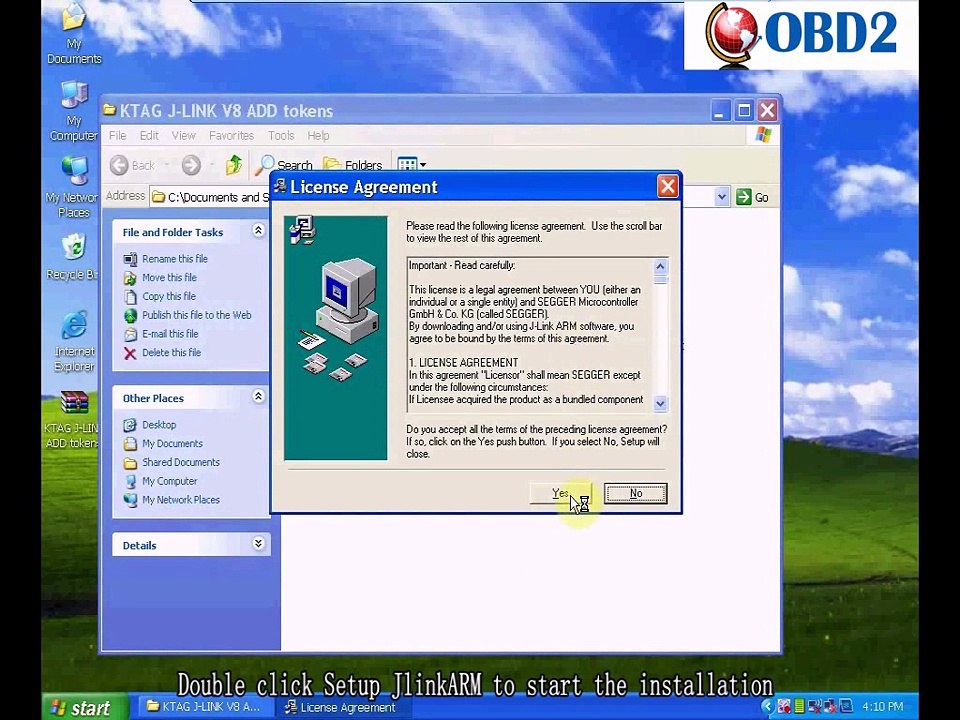The width and height of the screenshot is (960, 720).
Task: Open the Windows start menu
Action: pos(85,707)
